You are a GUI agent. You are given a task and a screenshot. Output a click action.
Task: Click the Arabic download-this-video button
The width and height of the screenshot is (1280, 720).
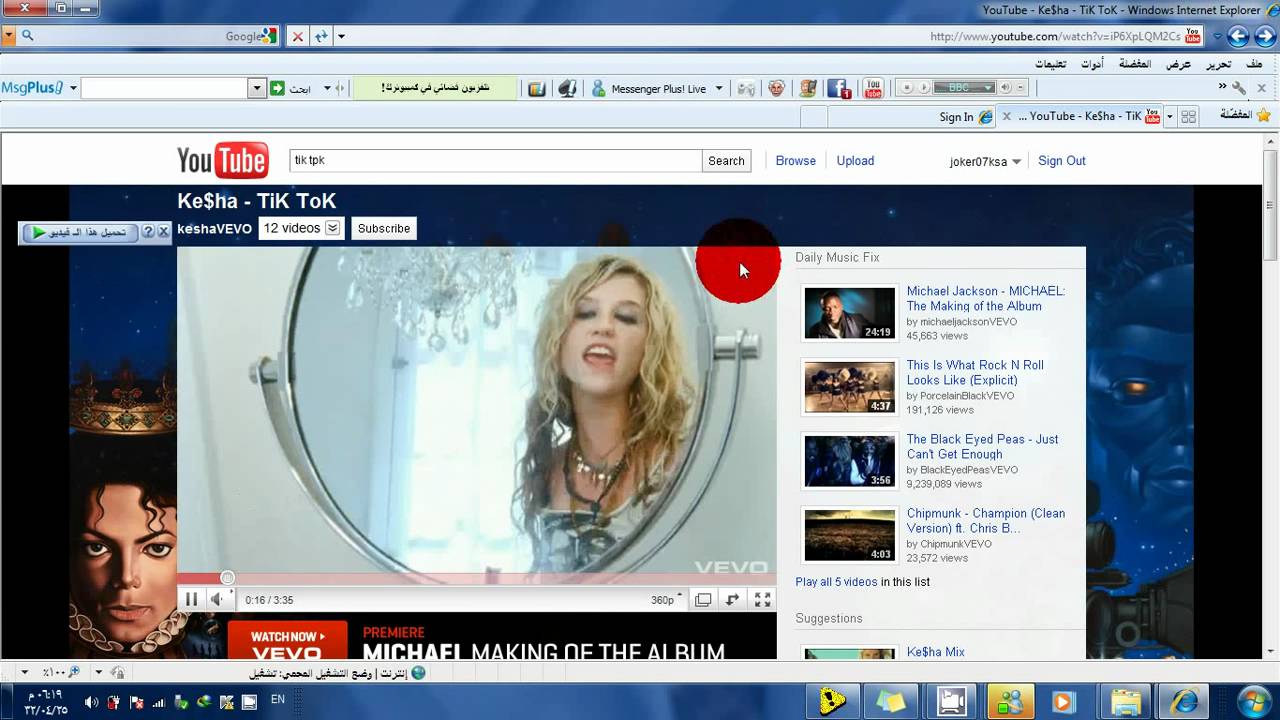tap(80, 232)
